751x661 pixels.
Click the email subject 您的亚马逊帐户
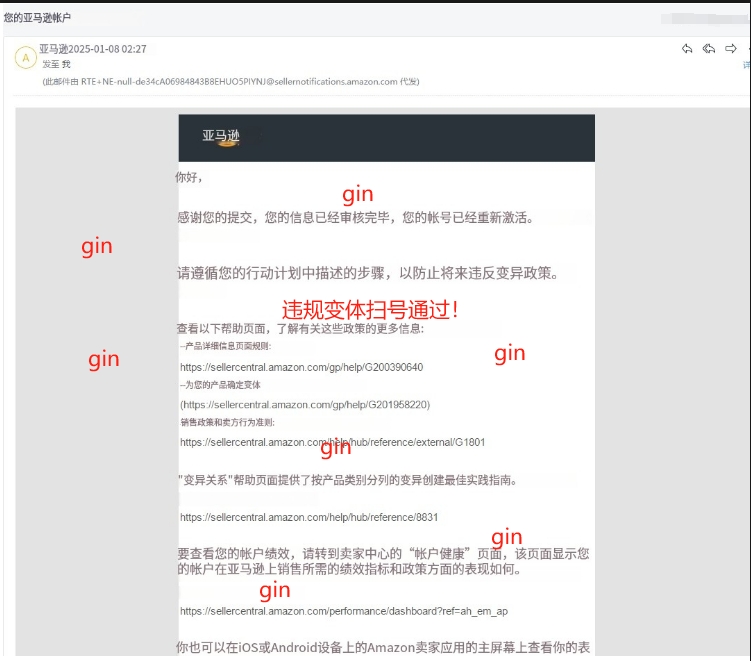click(37, 18)
